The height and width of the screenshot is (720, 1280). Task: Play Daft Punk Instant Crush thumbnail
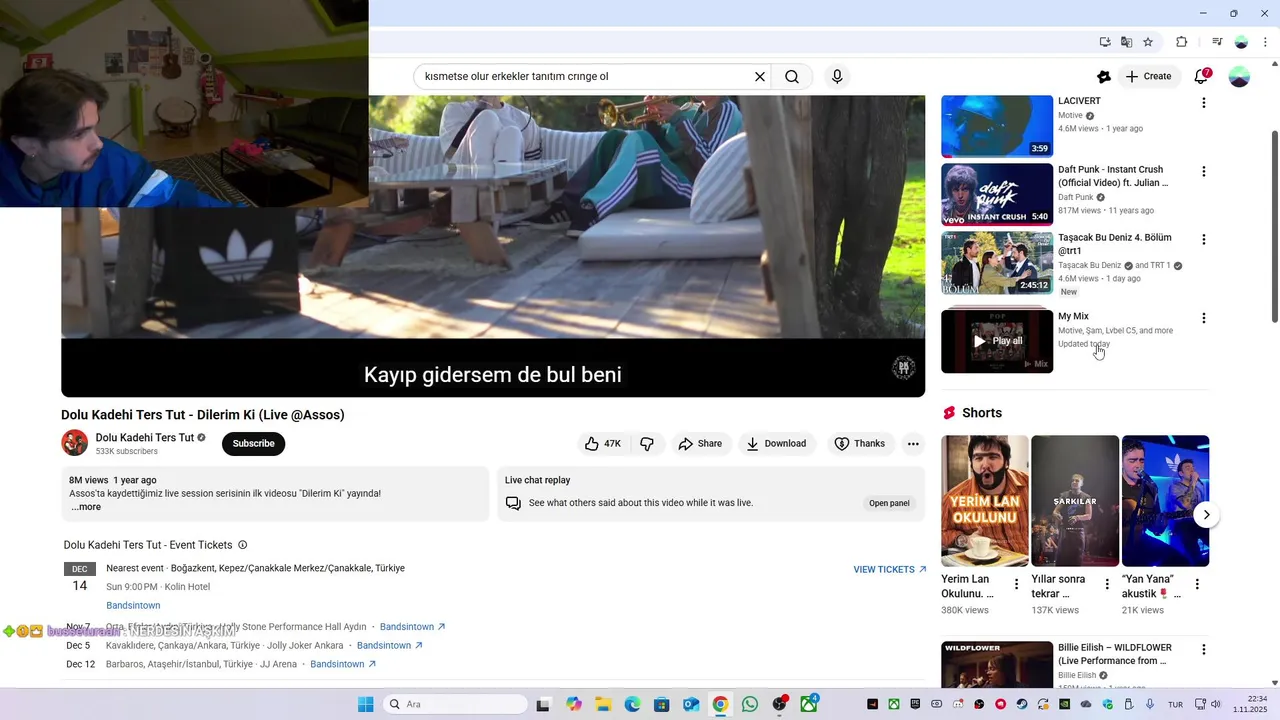point(997,194)
